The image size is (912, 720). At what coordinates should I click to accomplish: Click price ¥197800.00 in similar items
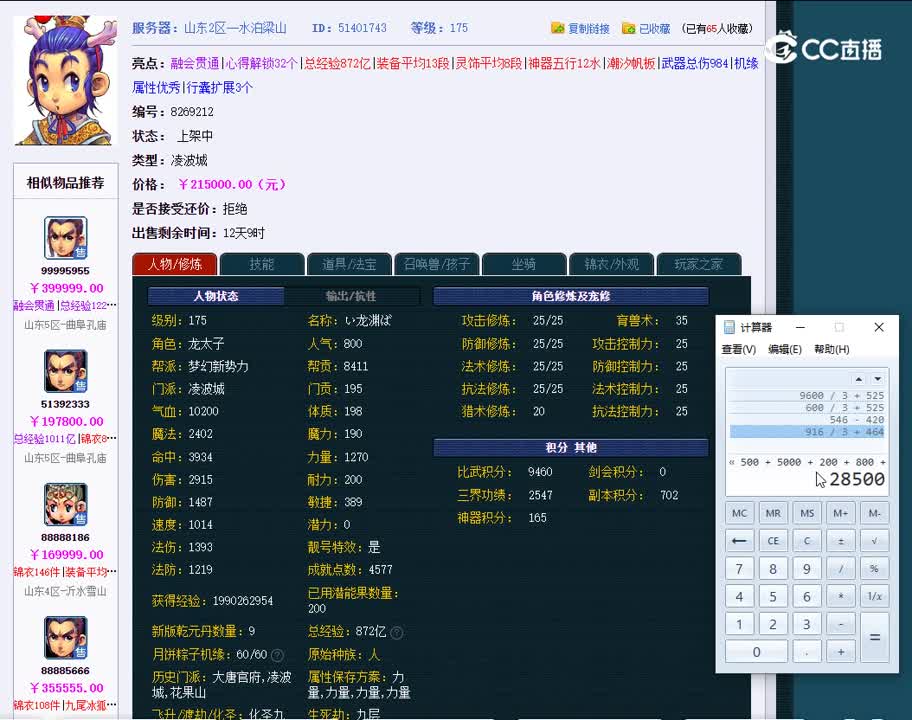(66, 421)
